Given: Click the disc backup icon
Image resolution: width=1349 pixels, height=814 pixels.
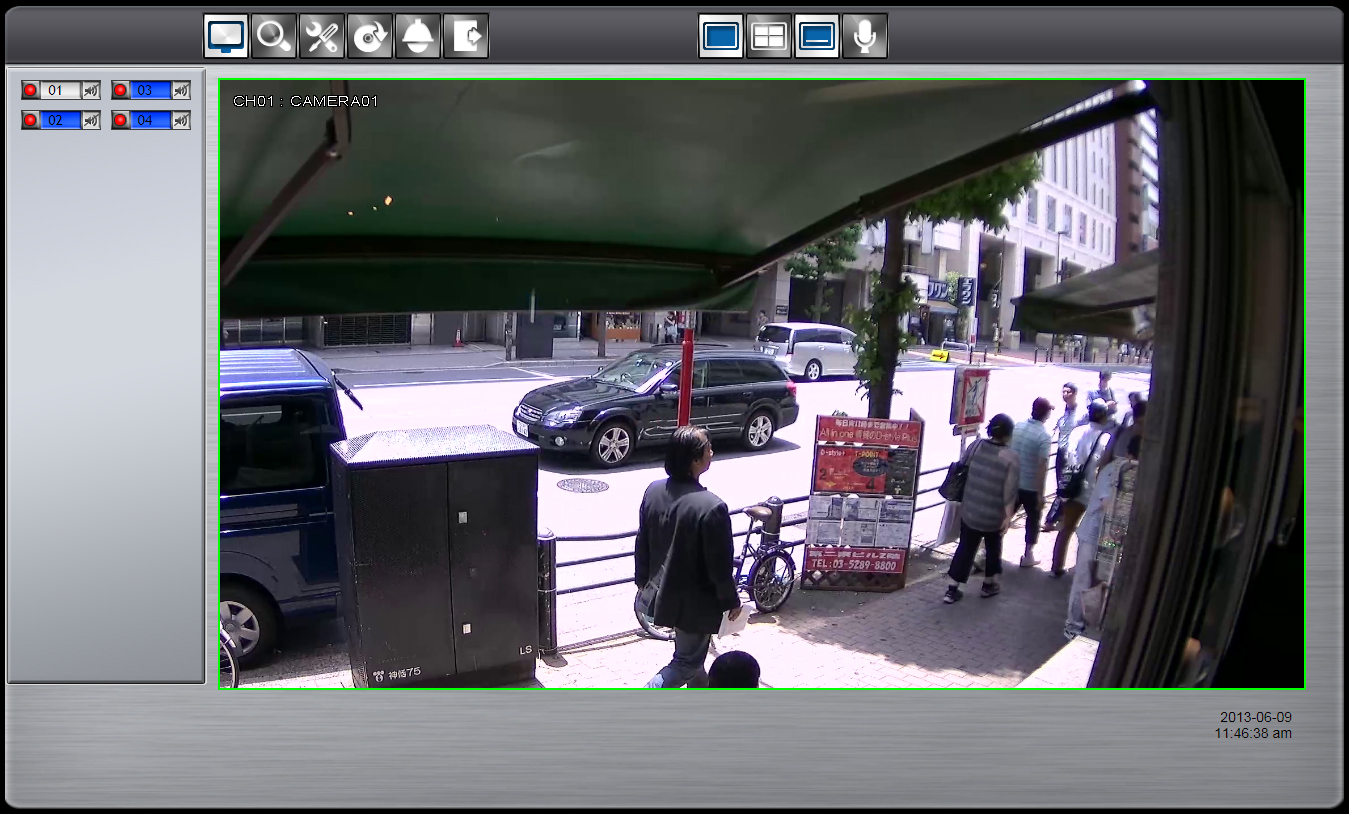Looking at the screenshot, I should [370, 36].
